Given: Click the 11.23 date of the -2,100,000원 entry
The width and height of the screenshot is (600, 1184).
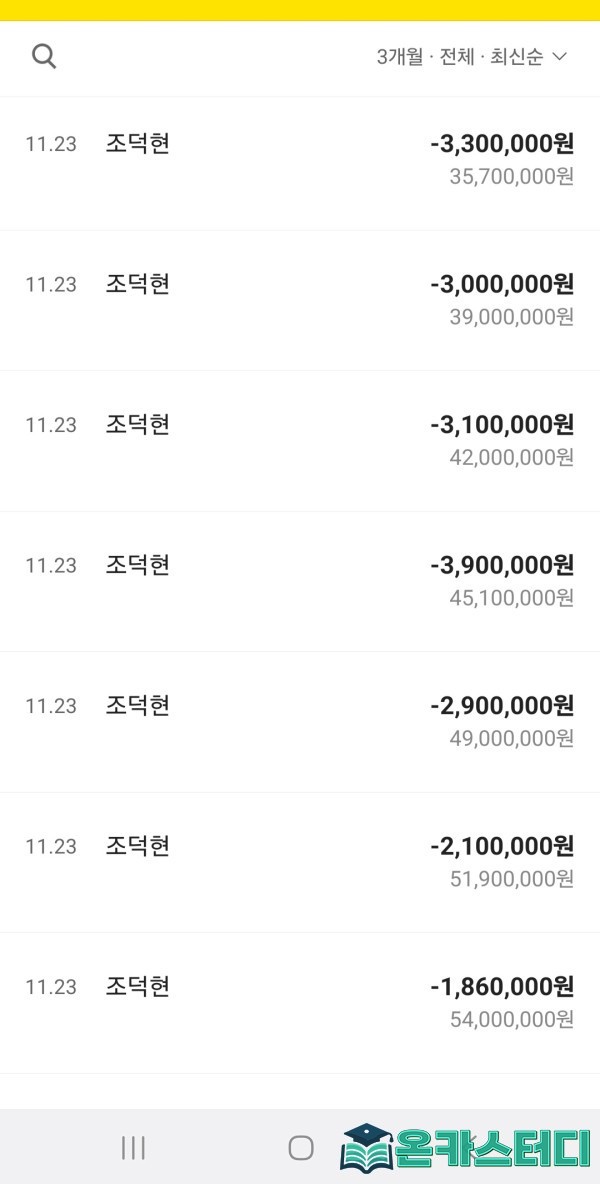Looking at the screenshot, I should (51, 847).
